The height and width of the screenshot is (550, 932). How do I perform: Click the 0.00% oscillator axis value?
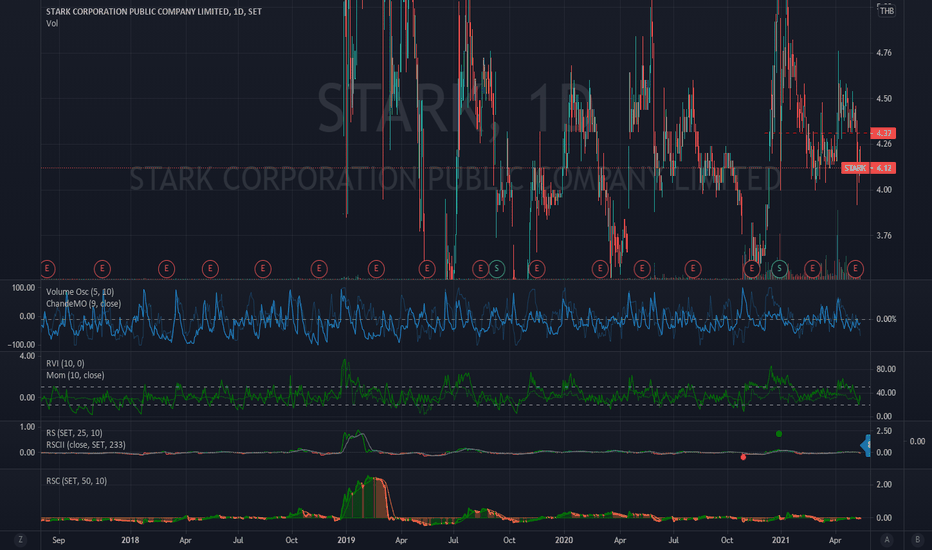pyautogui.click(x=886, y=319)
